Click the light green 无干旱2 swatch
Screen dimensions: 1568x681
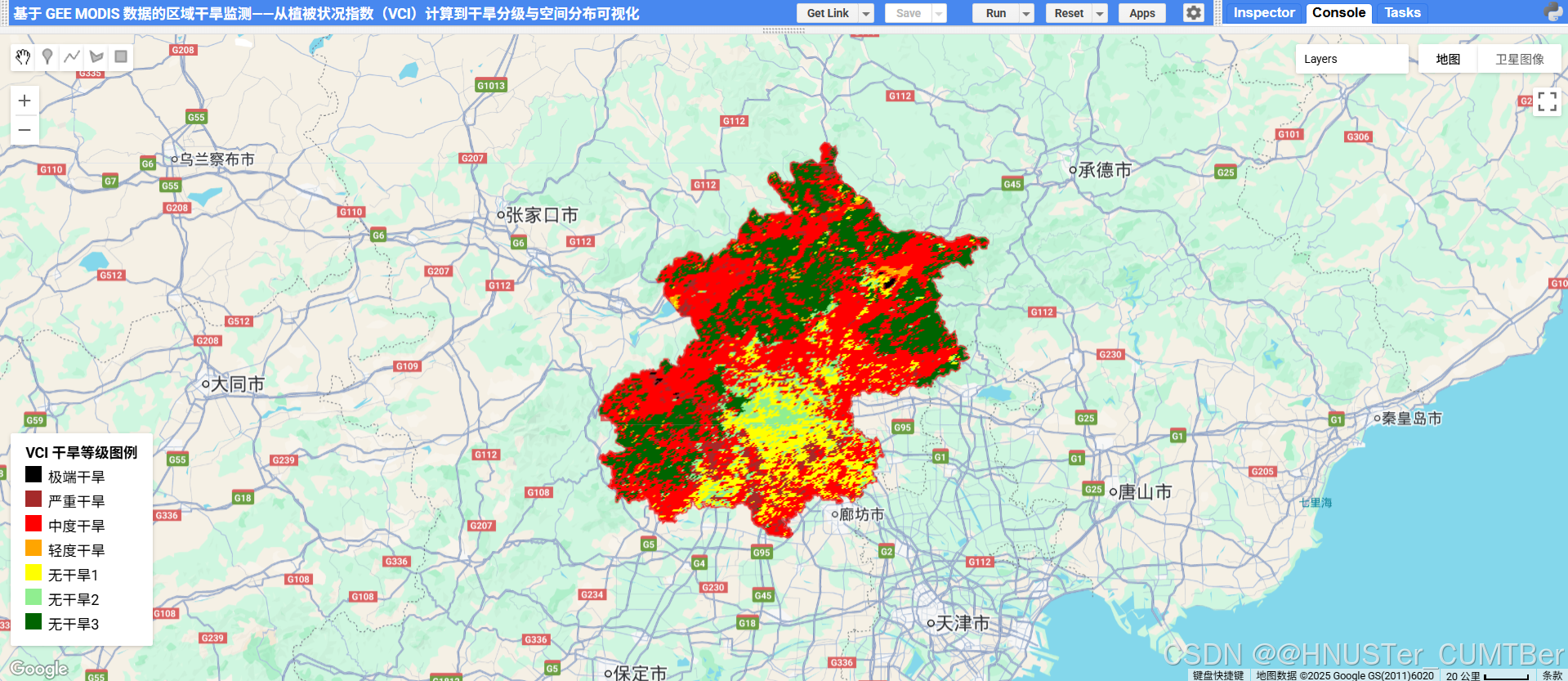coord(34,597)
